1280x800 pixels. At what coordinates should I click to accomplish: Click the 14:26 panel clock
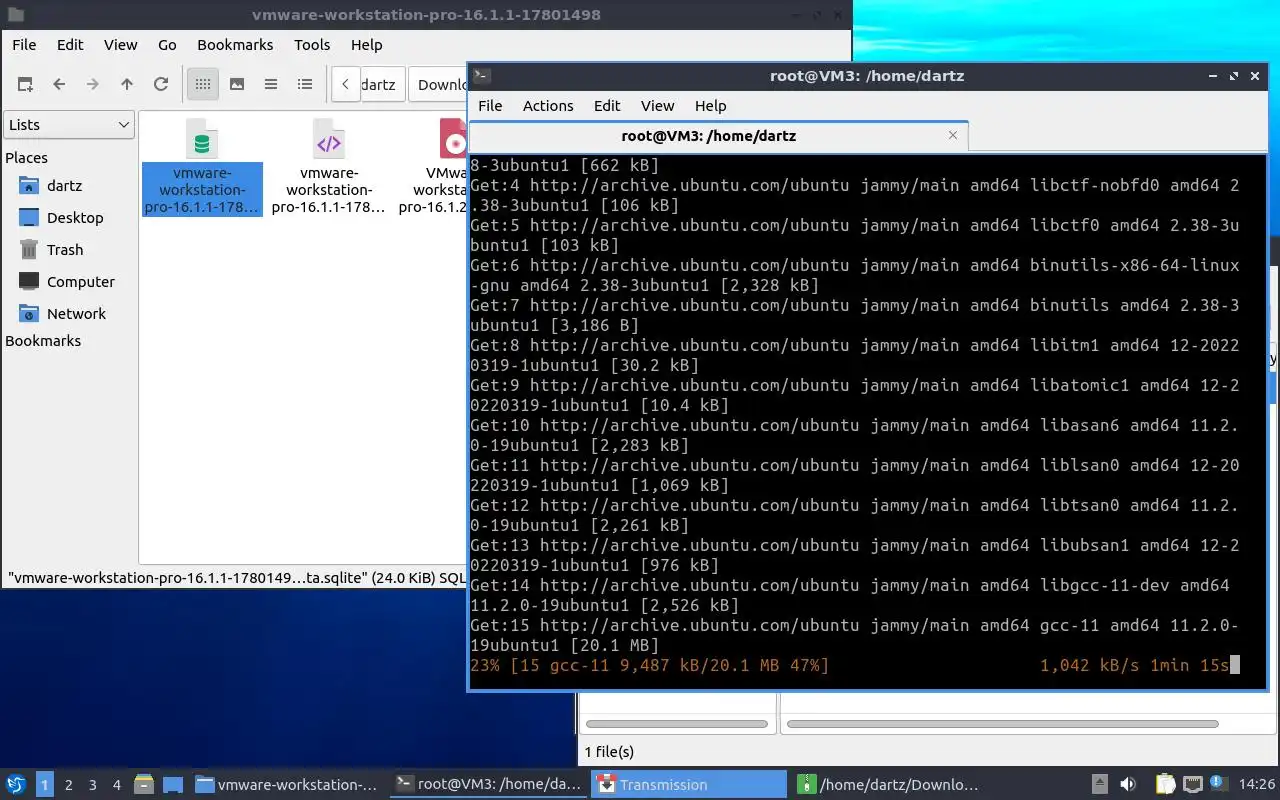[1257, 785]
